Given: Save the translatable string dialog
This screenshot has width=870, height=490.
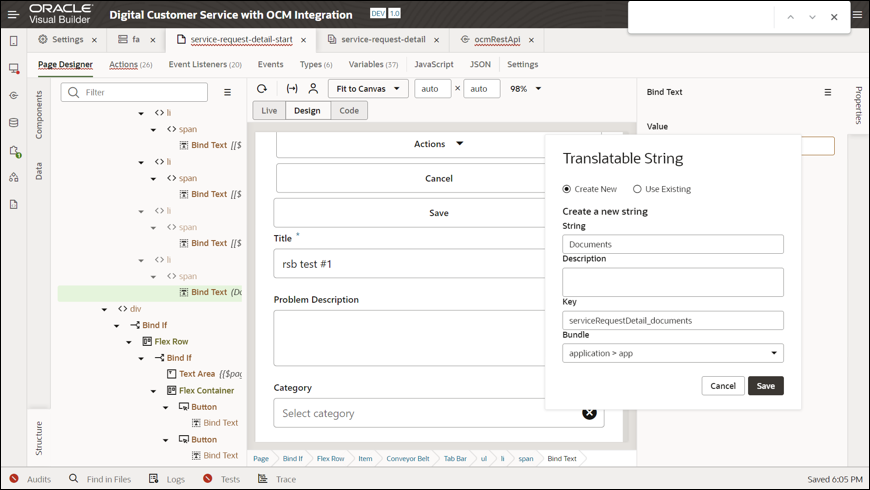Looking at the screenshot, I should click(766, 386).
